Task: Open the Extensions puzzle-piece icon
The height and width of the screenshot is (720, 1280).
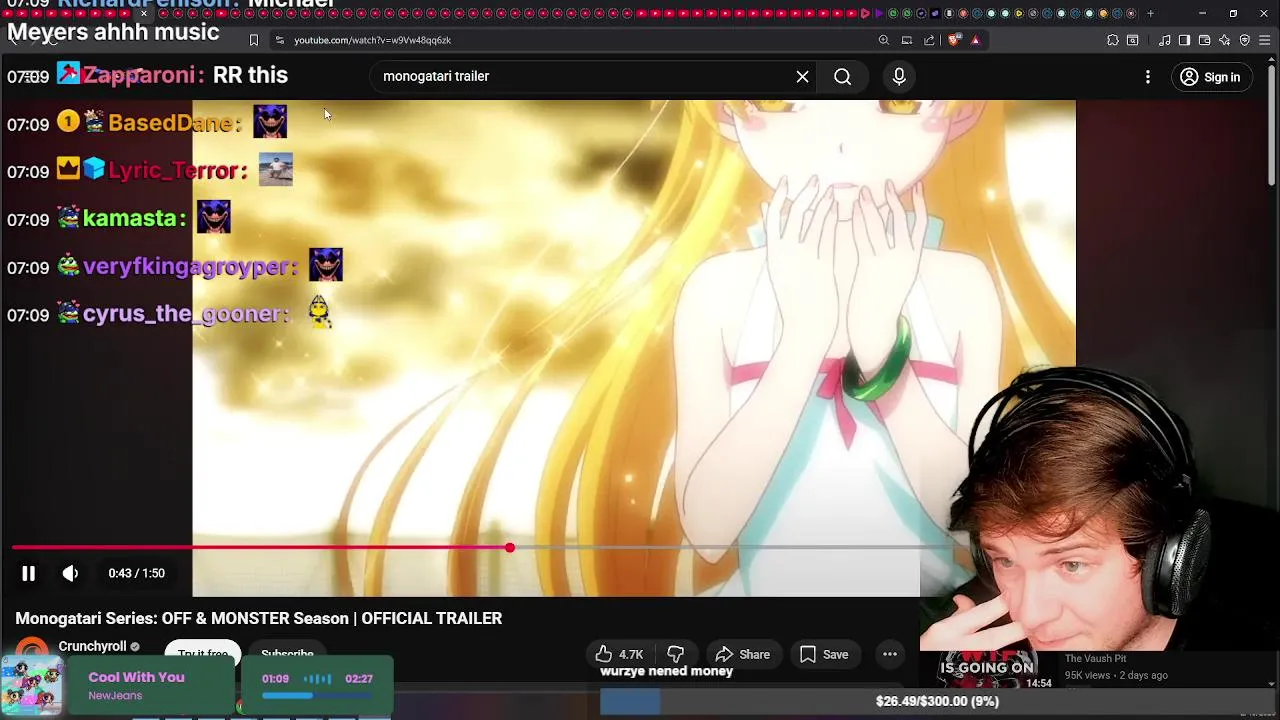Action: [x=1113, y=40]
